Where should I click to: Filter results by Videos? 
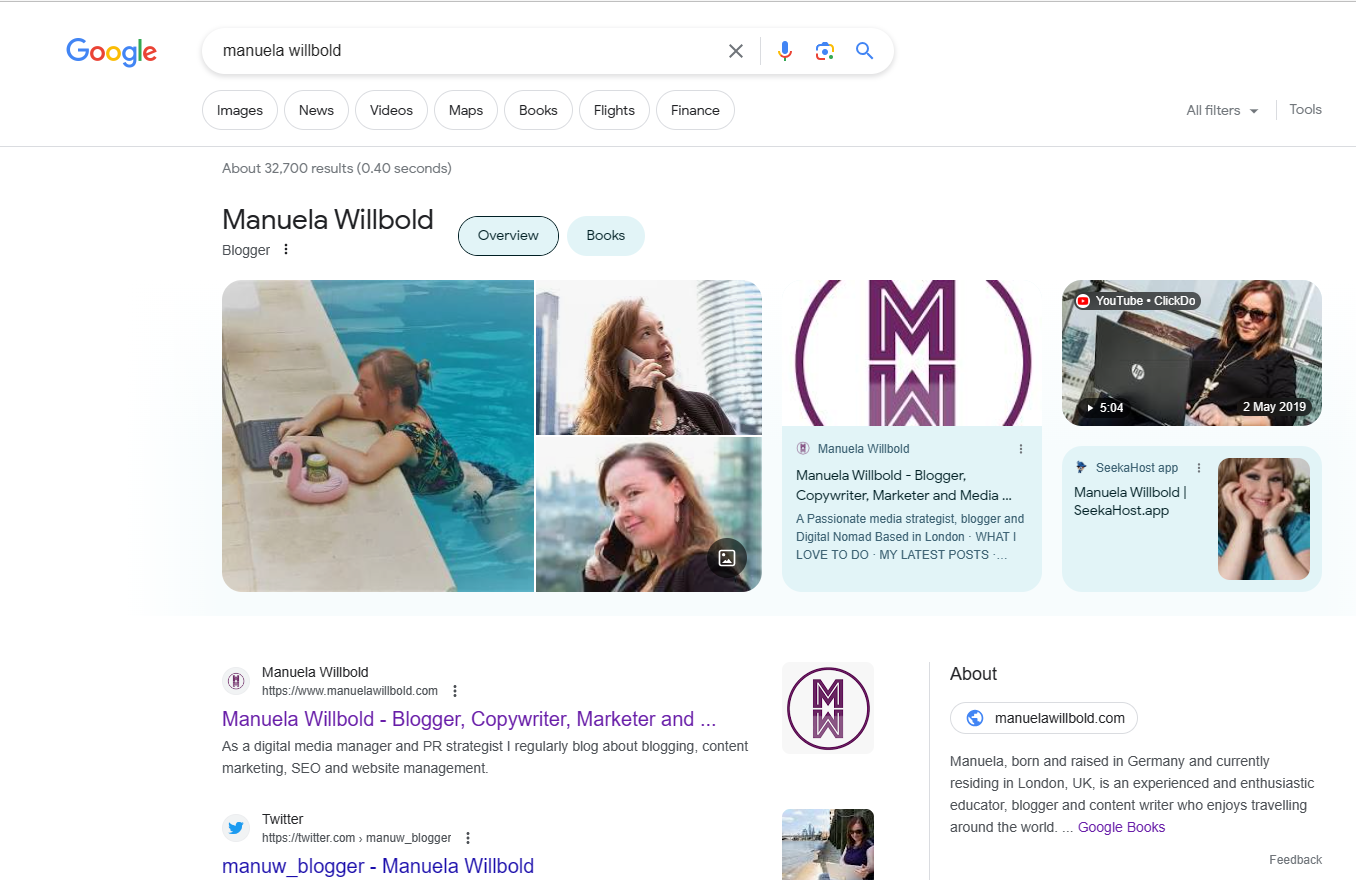[391, 110]
